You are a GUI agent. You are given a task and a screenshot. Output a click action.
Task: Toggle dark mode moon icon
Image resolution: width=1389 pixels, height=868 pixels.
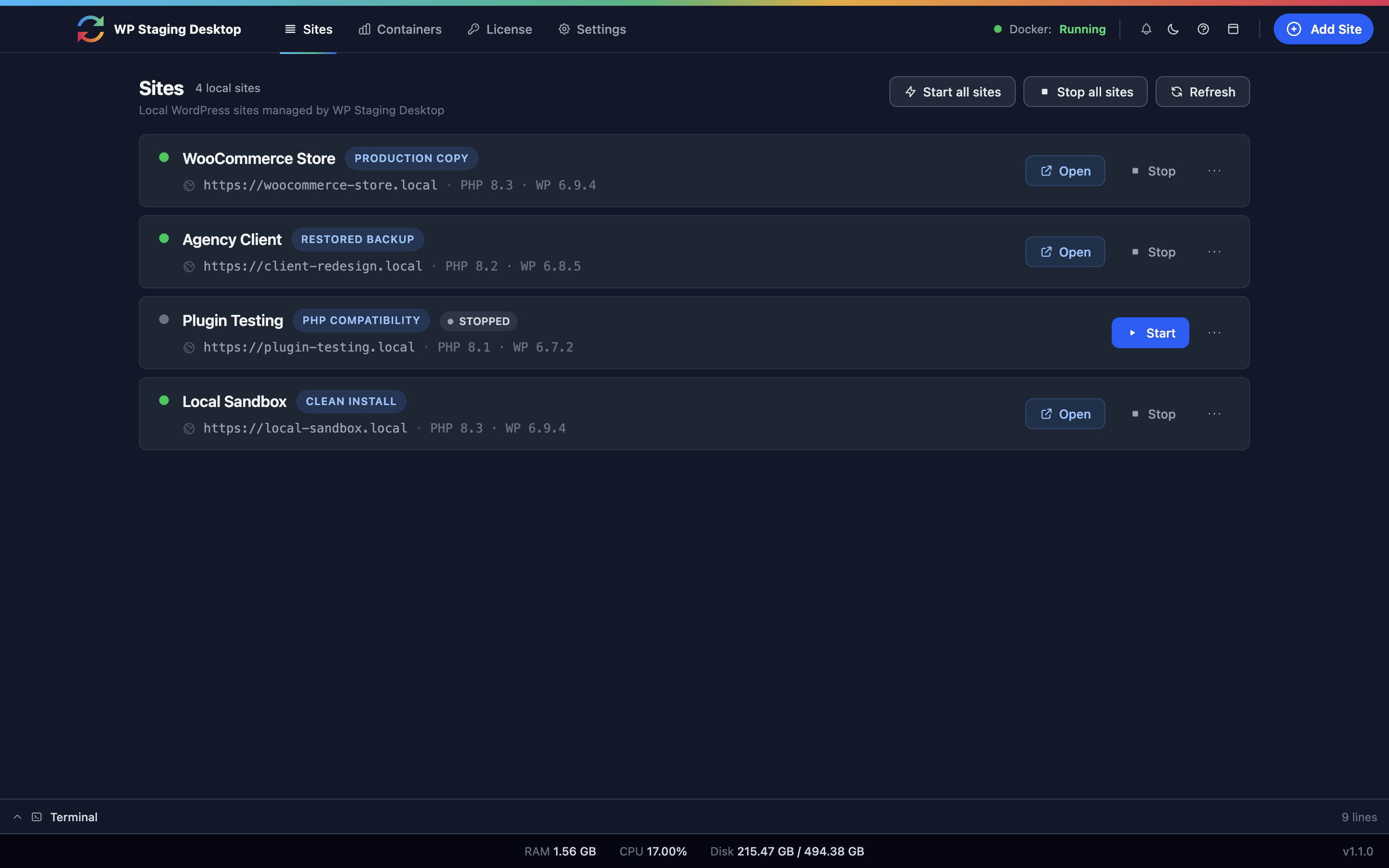(1173, 29)
